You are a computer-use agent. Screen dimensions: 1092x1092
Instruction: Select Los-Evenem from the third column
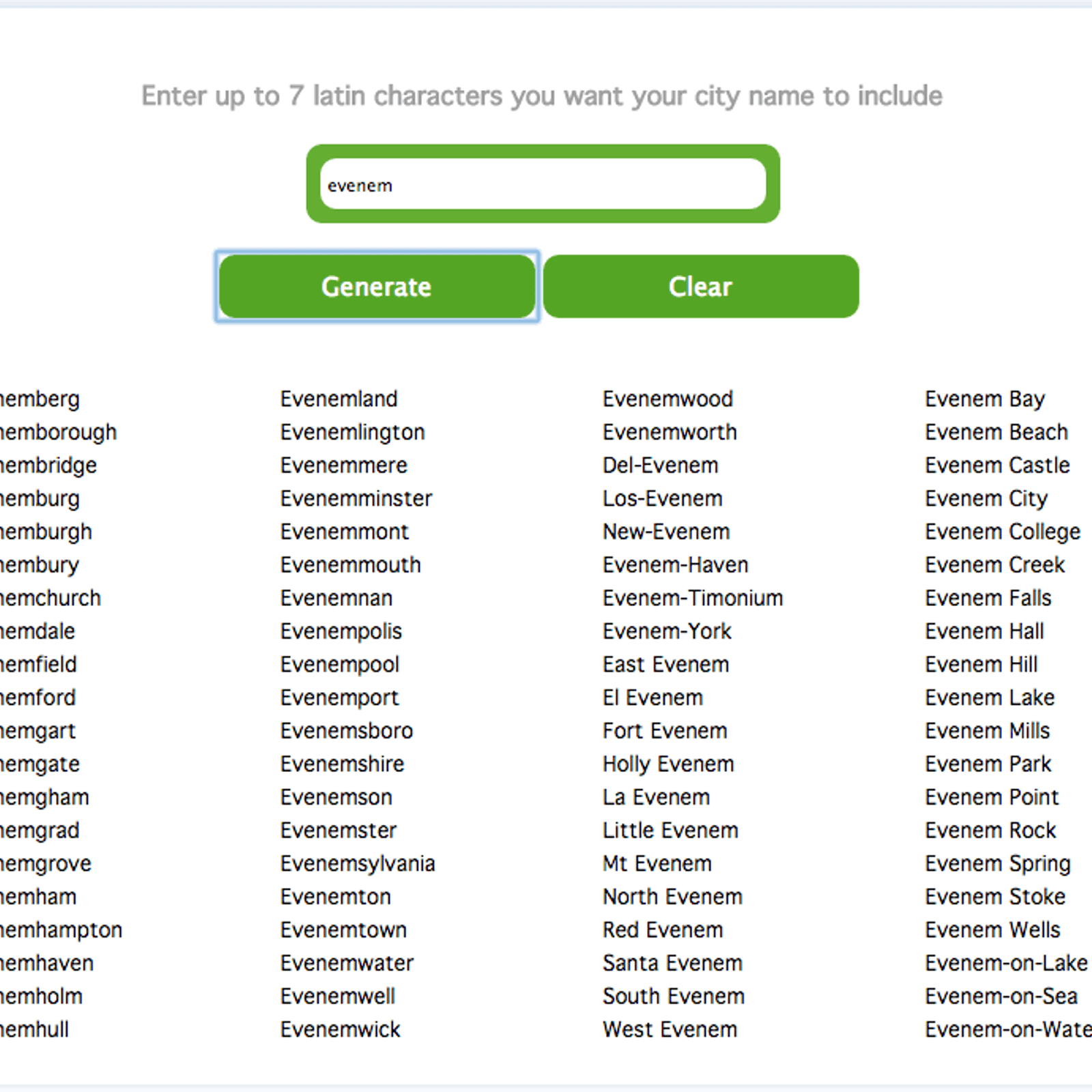[662, 498]
